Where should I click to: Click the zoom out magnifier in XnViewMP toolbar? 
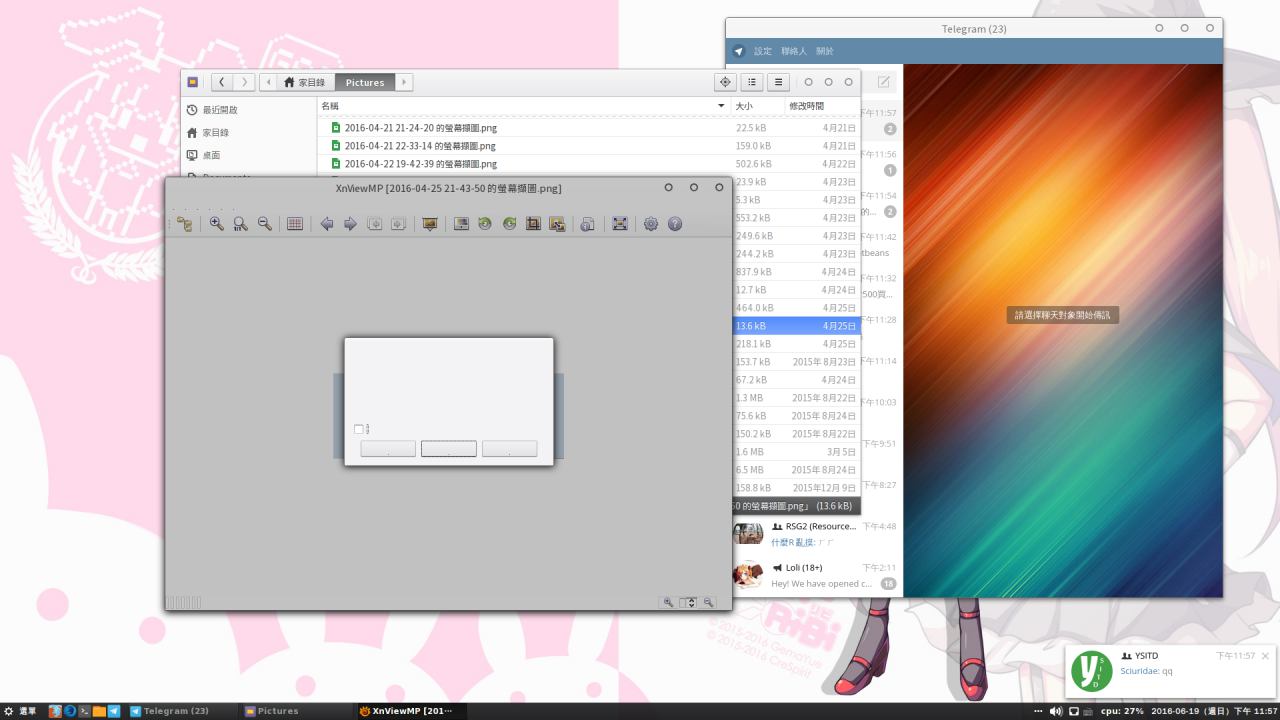[x=265, y=224]
